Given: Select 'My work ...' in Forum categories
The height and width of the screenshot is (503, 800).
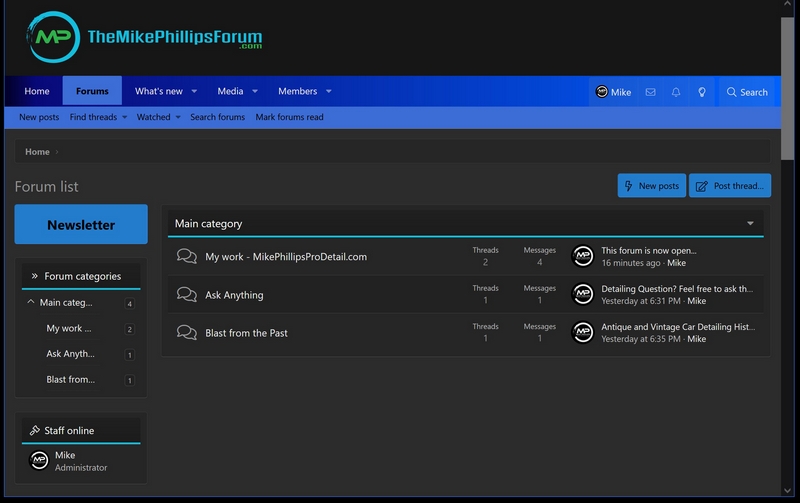Looking at the screenshot, I should point(69,329).
